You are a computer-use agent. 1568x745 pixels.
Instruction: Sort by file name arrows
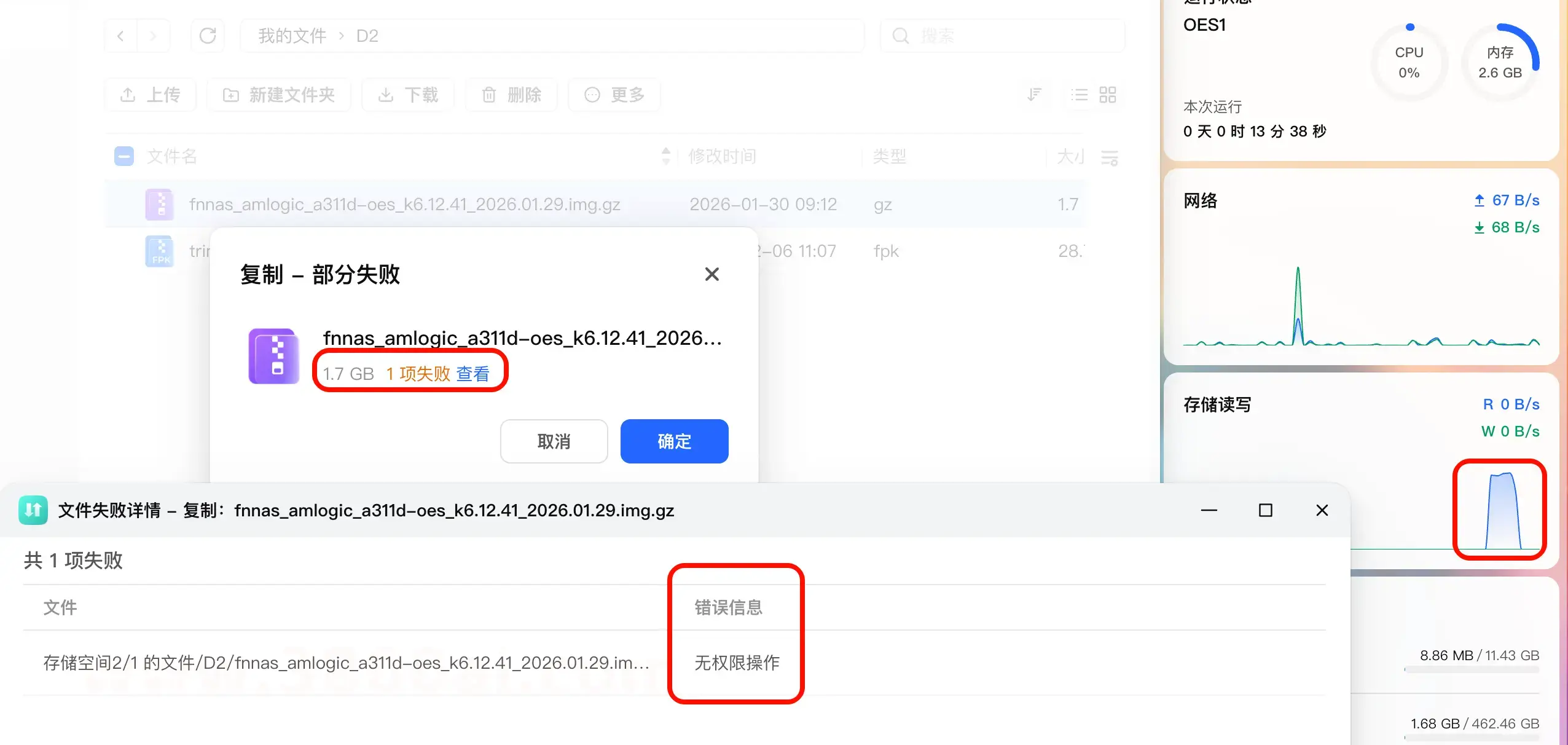pyautogui.click(x=665, y=156)
